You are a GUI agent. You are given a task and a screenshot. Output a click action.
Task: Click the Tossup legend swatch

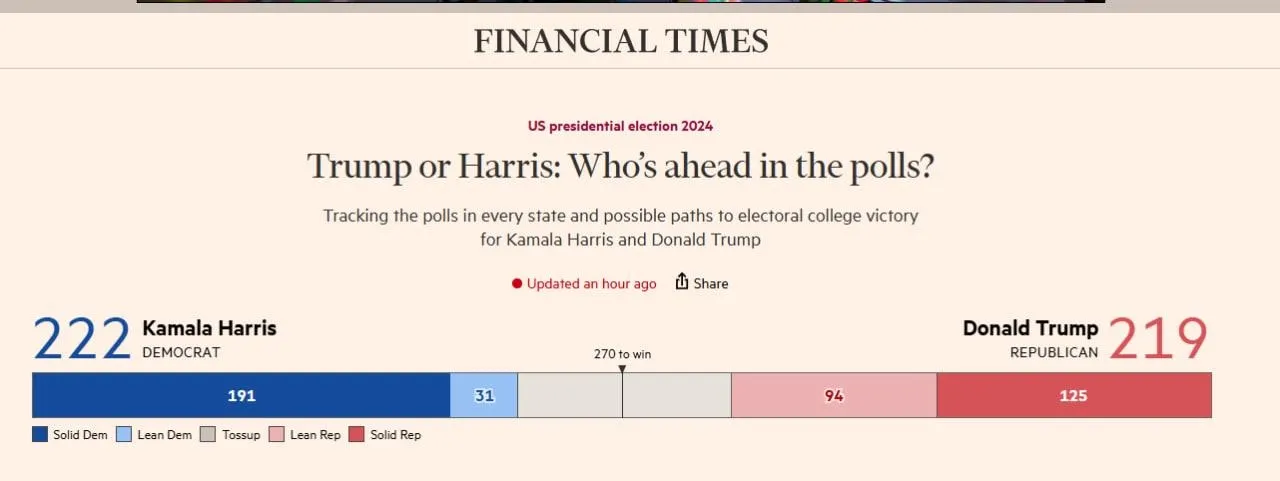click(208, 435)
